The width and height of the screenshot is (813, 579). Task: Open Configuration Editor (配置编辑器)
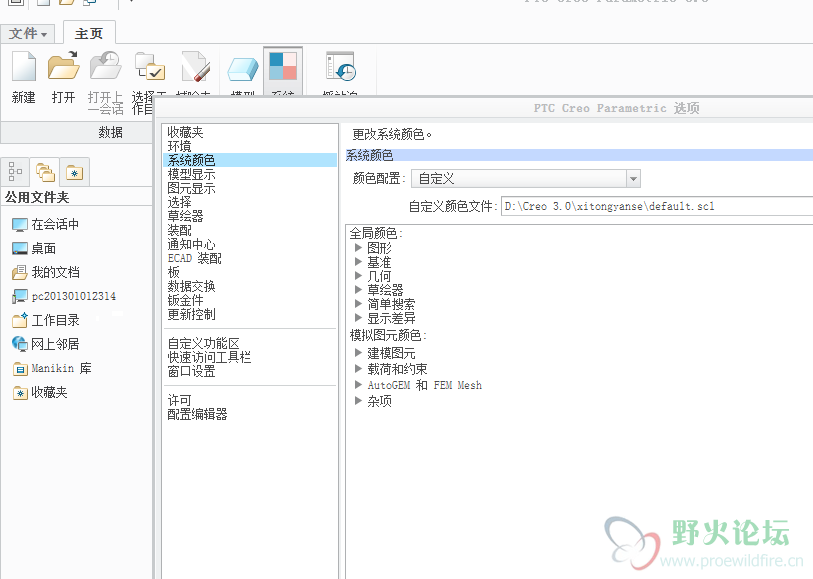click(x=197, y=414)
